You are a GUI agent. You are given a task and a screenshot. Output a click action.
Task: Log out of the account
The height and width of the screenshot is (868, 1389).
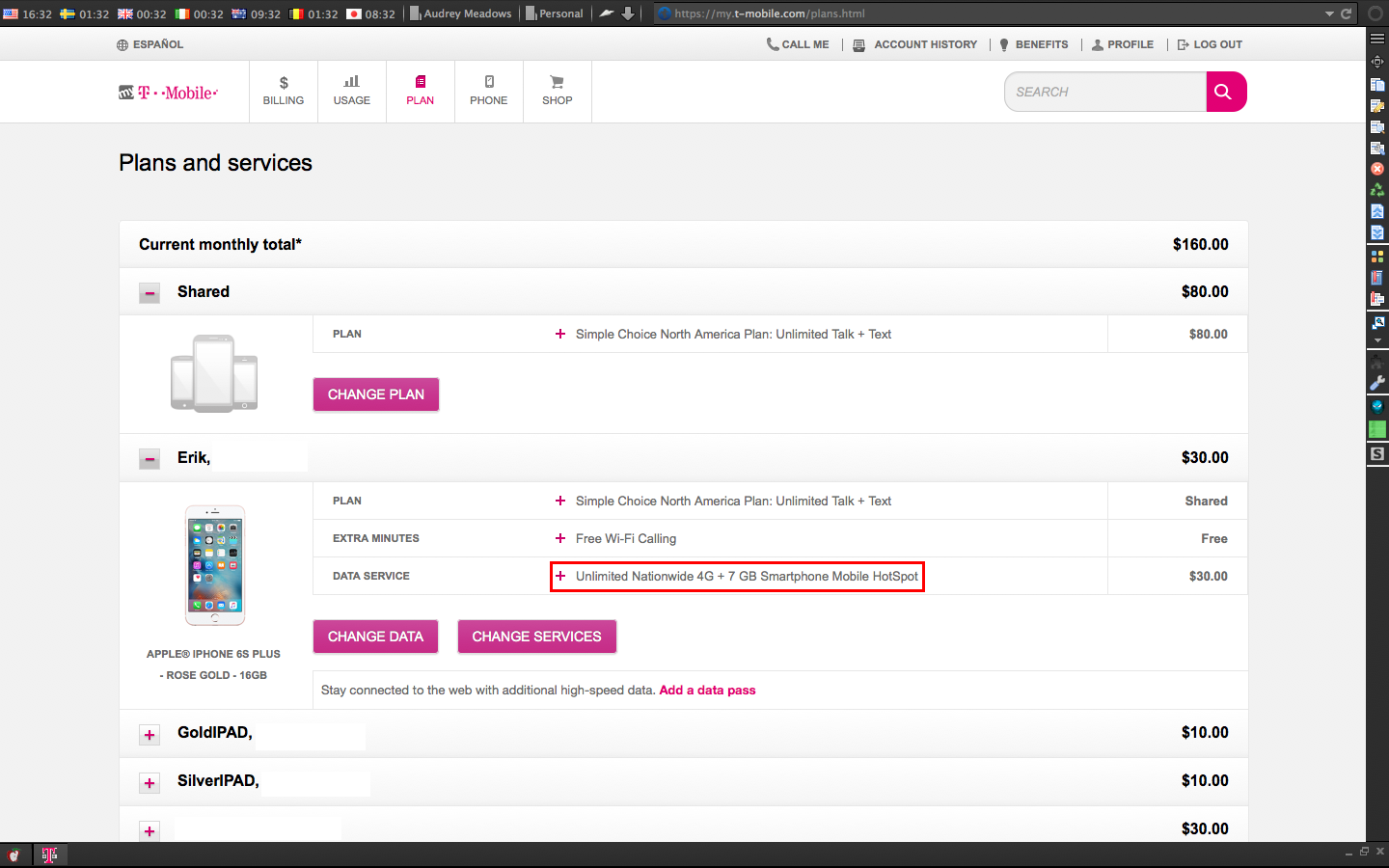1210,44
